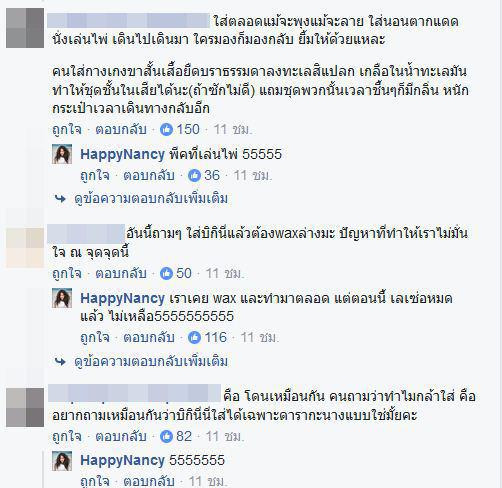Open the blurred first commenter's profile picture

tap(25, 28)
